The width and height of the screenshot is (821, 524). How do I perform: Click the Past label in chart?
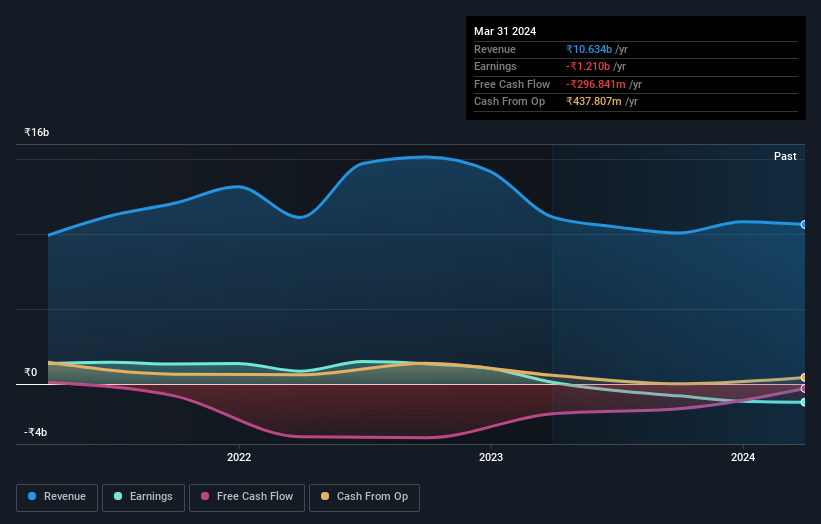(x=785, y=156)
